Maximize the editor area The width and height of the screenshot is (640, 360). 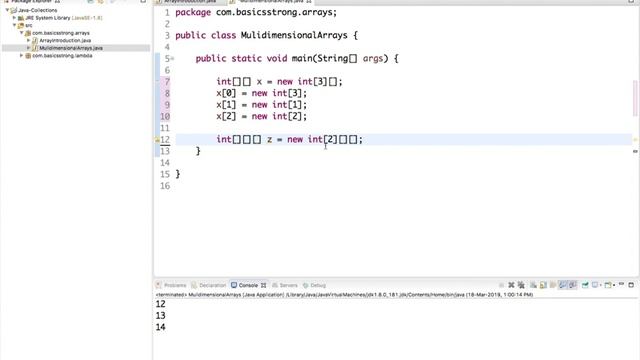[x=631, y=2]
